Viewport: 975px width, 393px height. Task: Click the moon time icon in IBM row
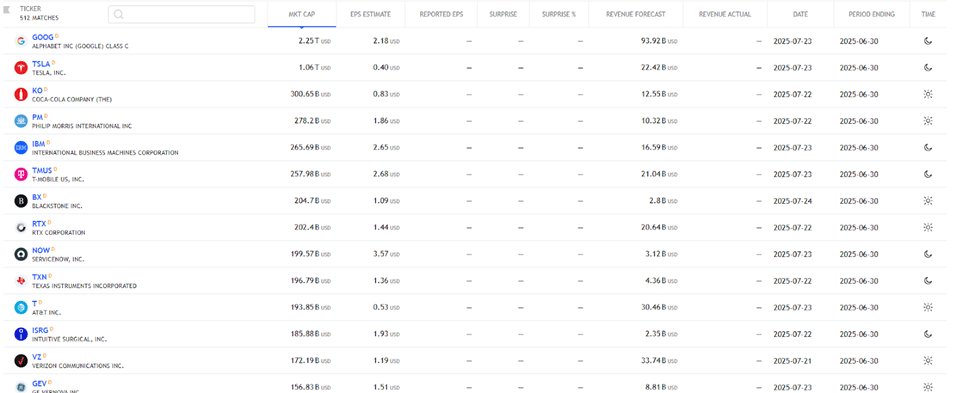[x=928, y=148]
